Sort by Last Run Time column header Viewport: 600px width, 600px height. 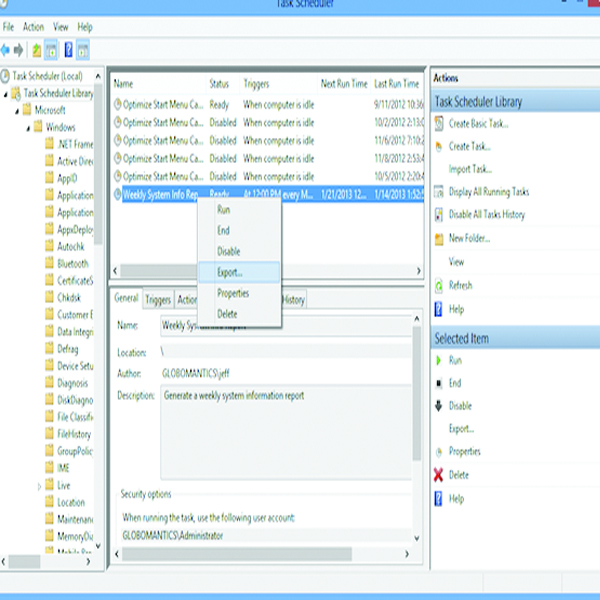click(397, 84)
